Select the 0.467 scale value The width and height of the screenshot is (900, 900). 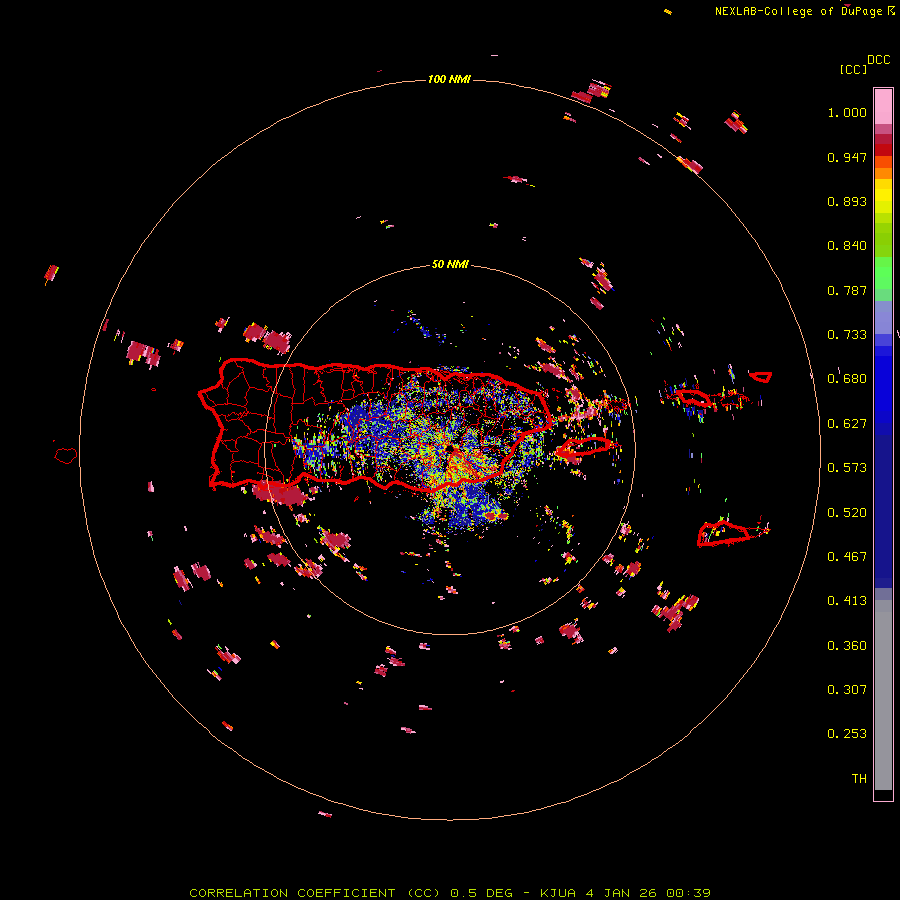847,557
